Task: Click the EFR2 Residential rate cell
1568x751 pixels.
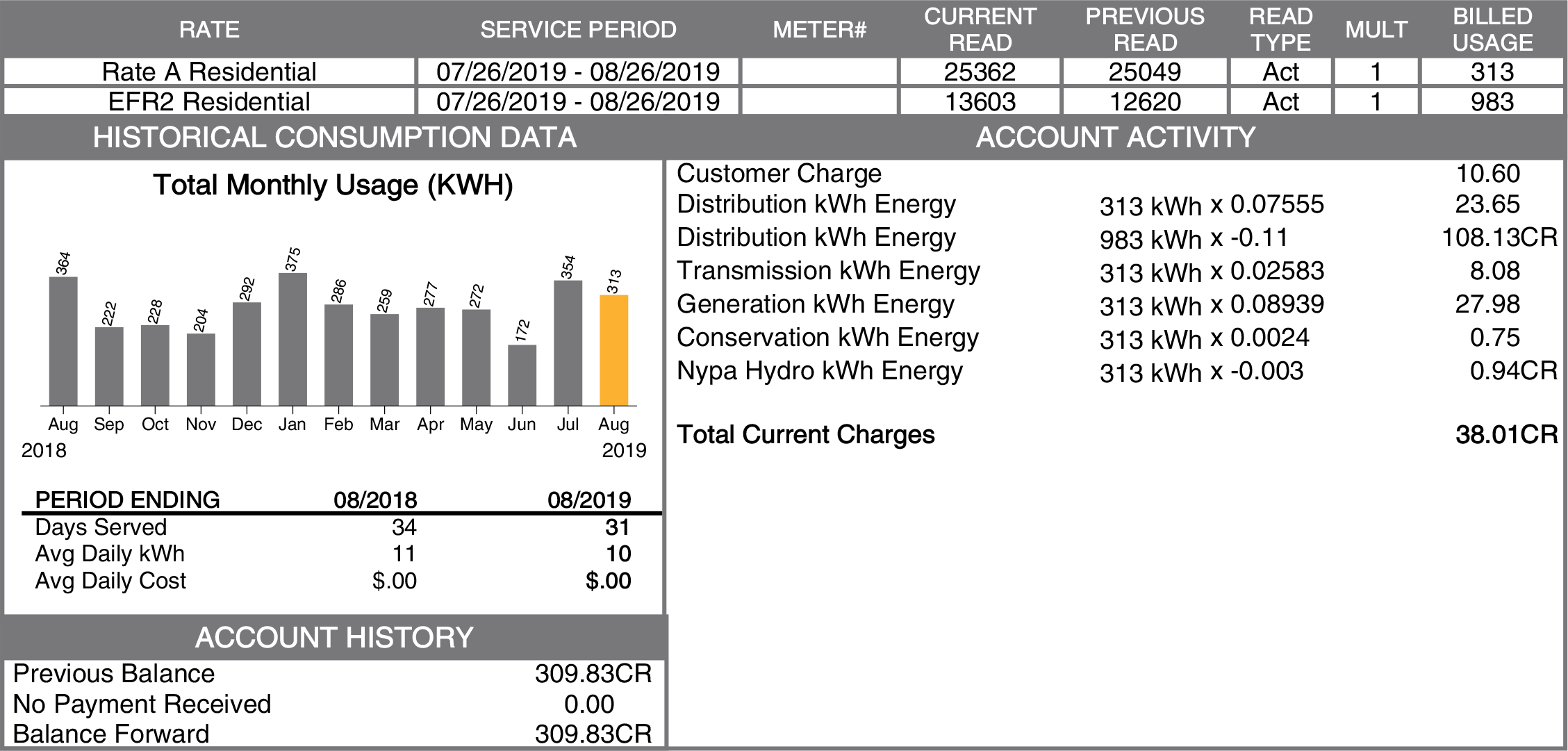Action: tap(209, 102)
